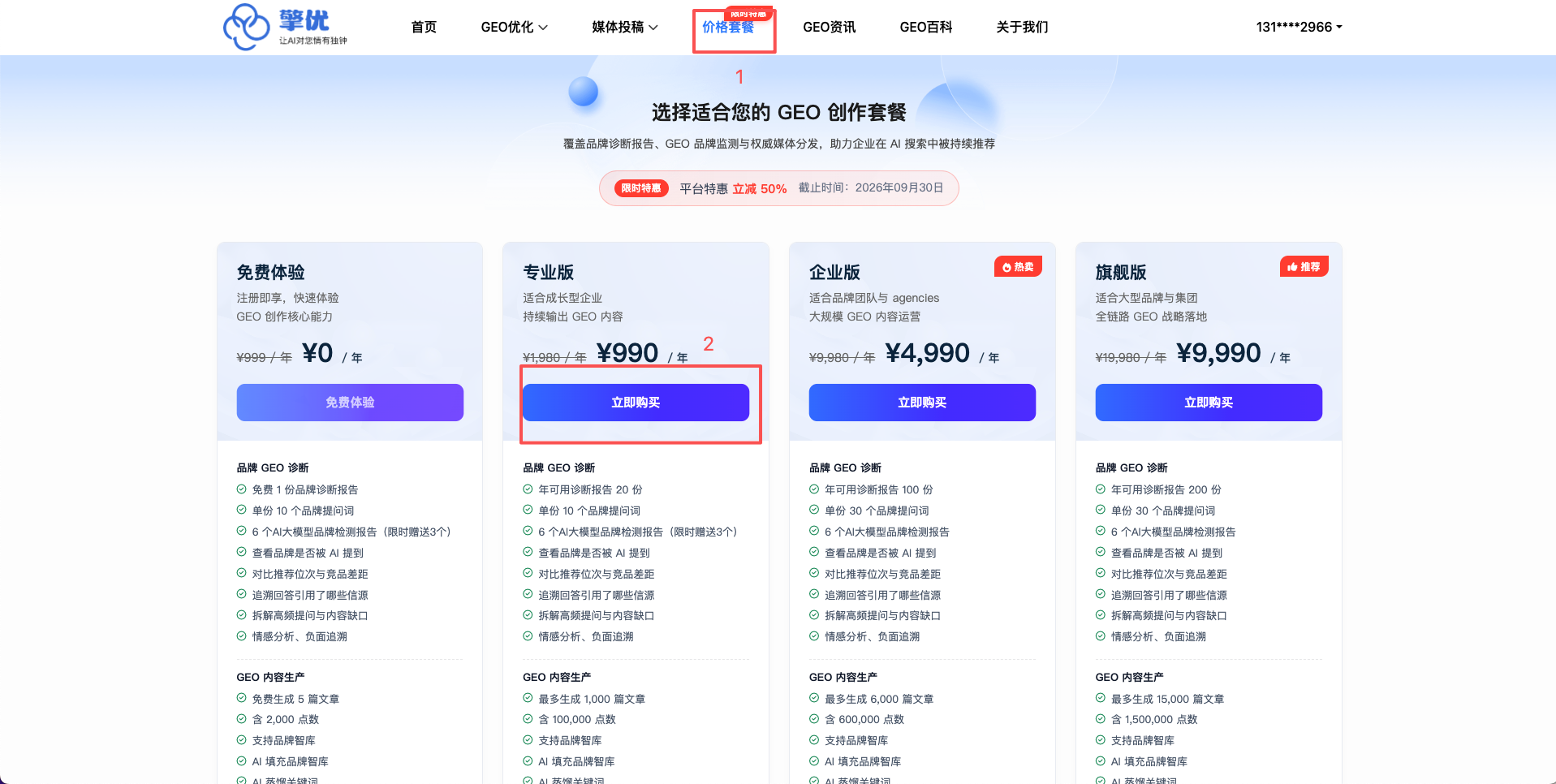Buy the 企业版 plan with 立即购买
Screen dimensions: 1556x784
point(922,403)
